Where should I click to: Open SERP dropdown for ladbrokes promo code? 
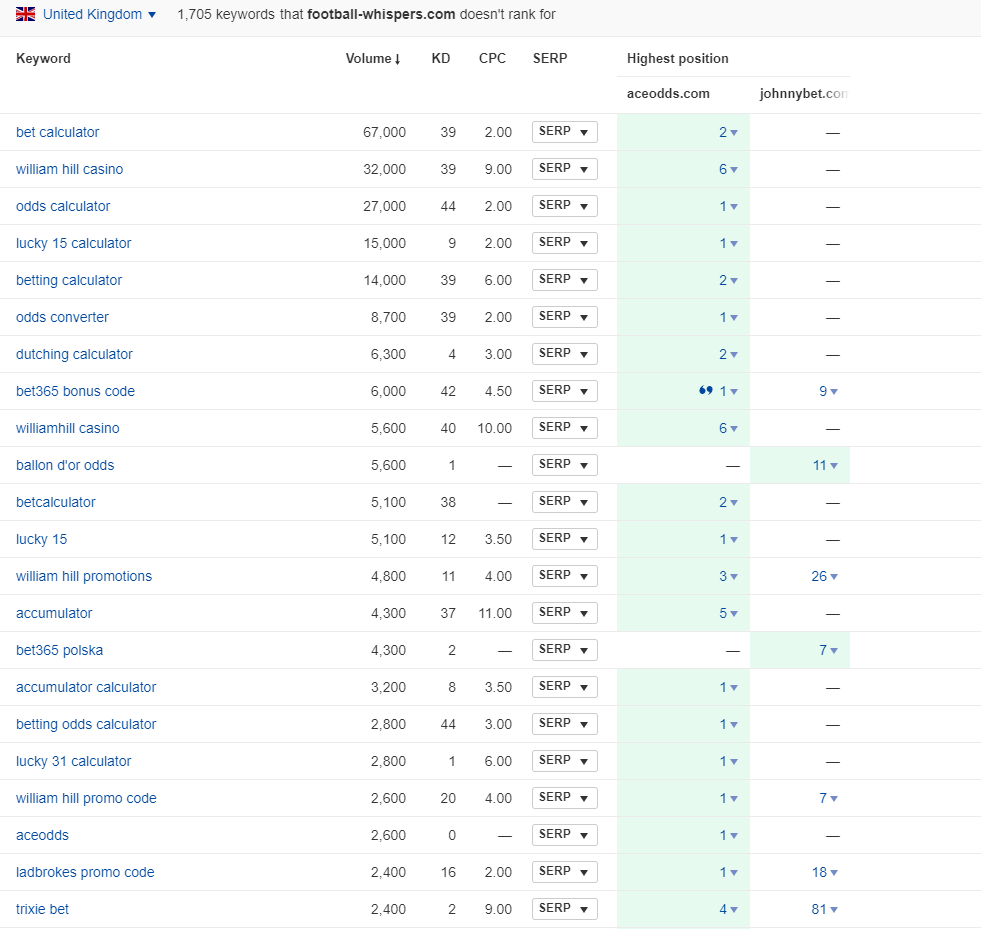tap(564, 872)
